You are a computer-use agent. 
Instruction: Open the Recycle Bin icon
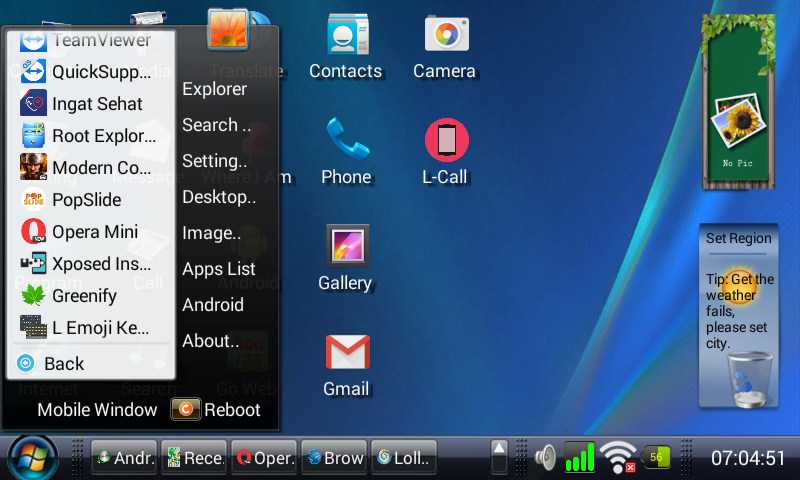[749, 380]
